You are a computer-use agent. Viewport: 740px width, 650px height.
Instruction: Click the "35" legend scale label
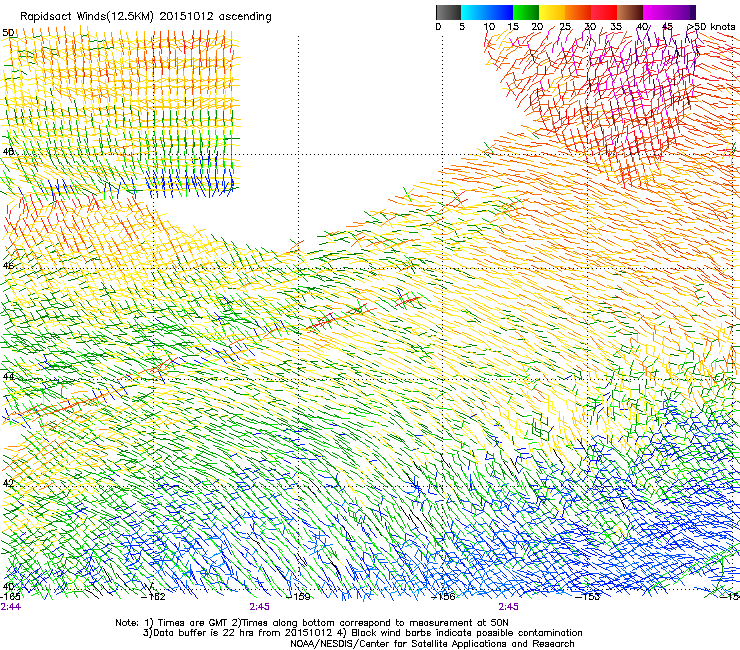616,26
